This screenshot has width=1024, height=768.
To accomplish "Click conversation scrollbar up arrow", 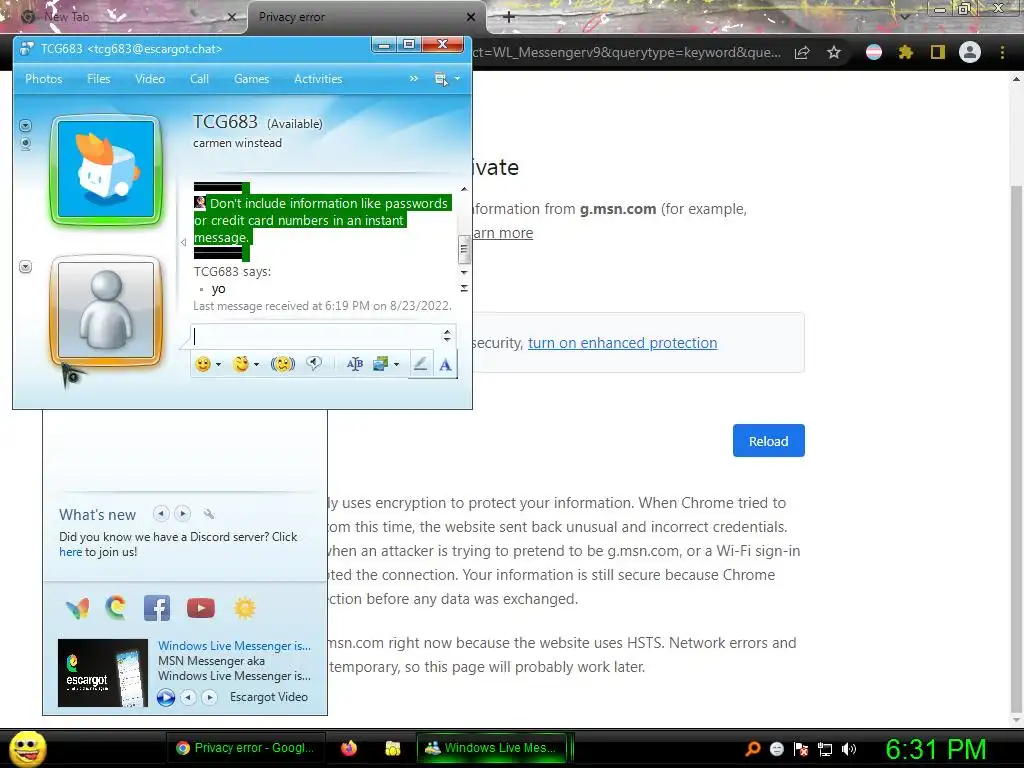I will pyautogui.click(x=464, y=189).
